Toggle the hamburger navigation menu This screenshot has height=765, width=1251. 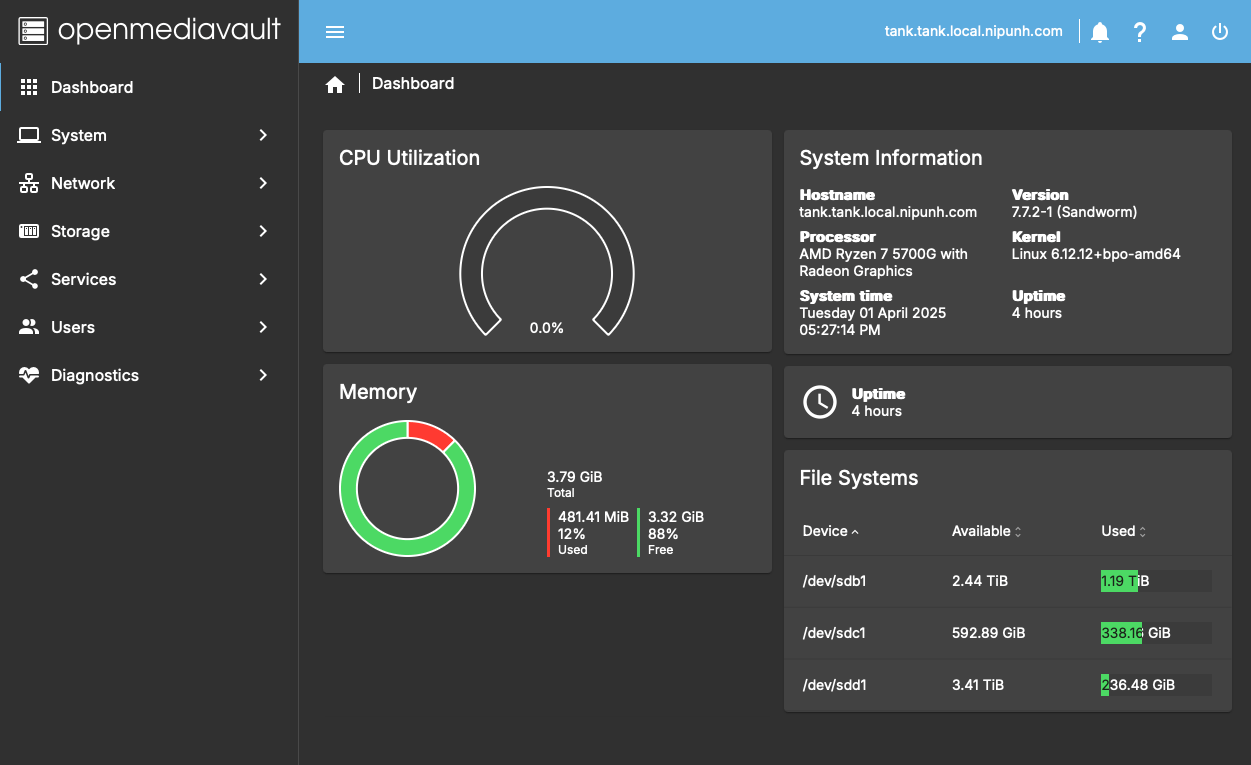(335, 32)
